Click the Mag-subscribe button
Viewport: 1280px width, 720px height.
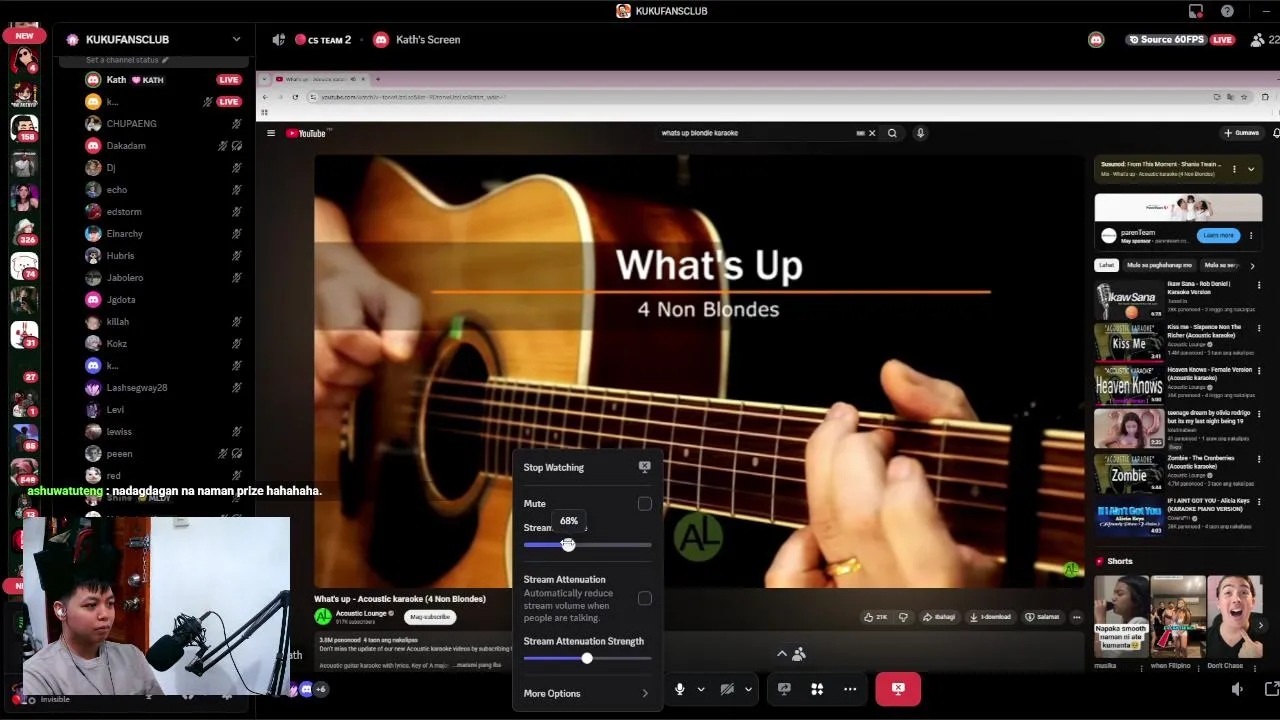430,617
